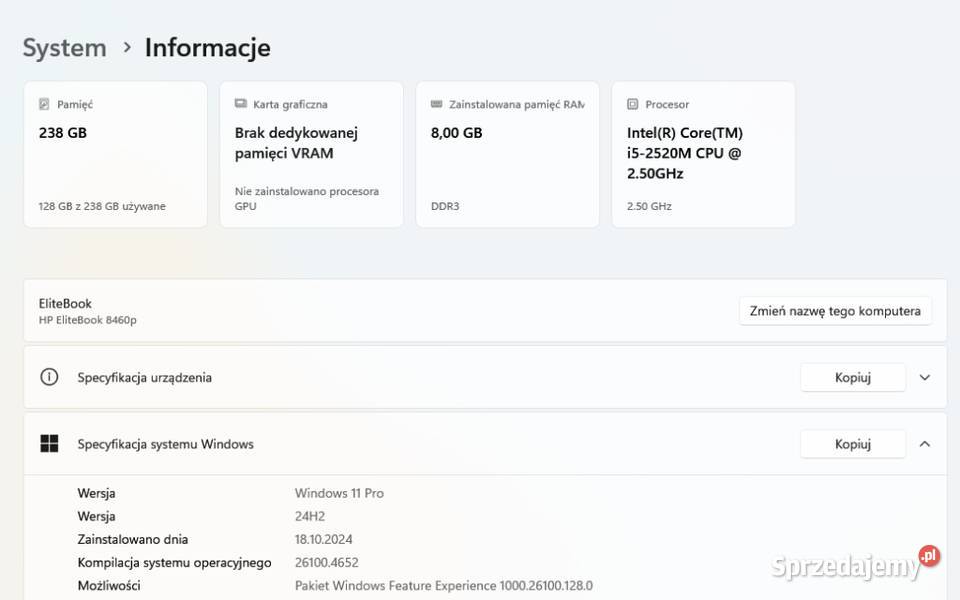Viewport: 960px width, 600px height.
Task: Click the graphics card icon beside Karta graficzna
Action: pyautogui.click(x=240, y=104)
